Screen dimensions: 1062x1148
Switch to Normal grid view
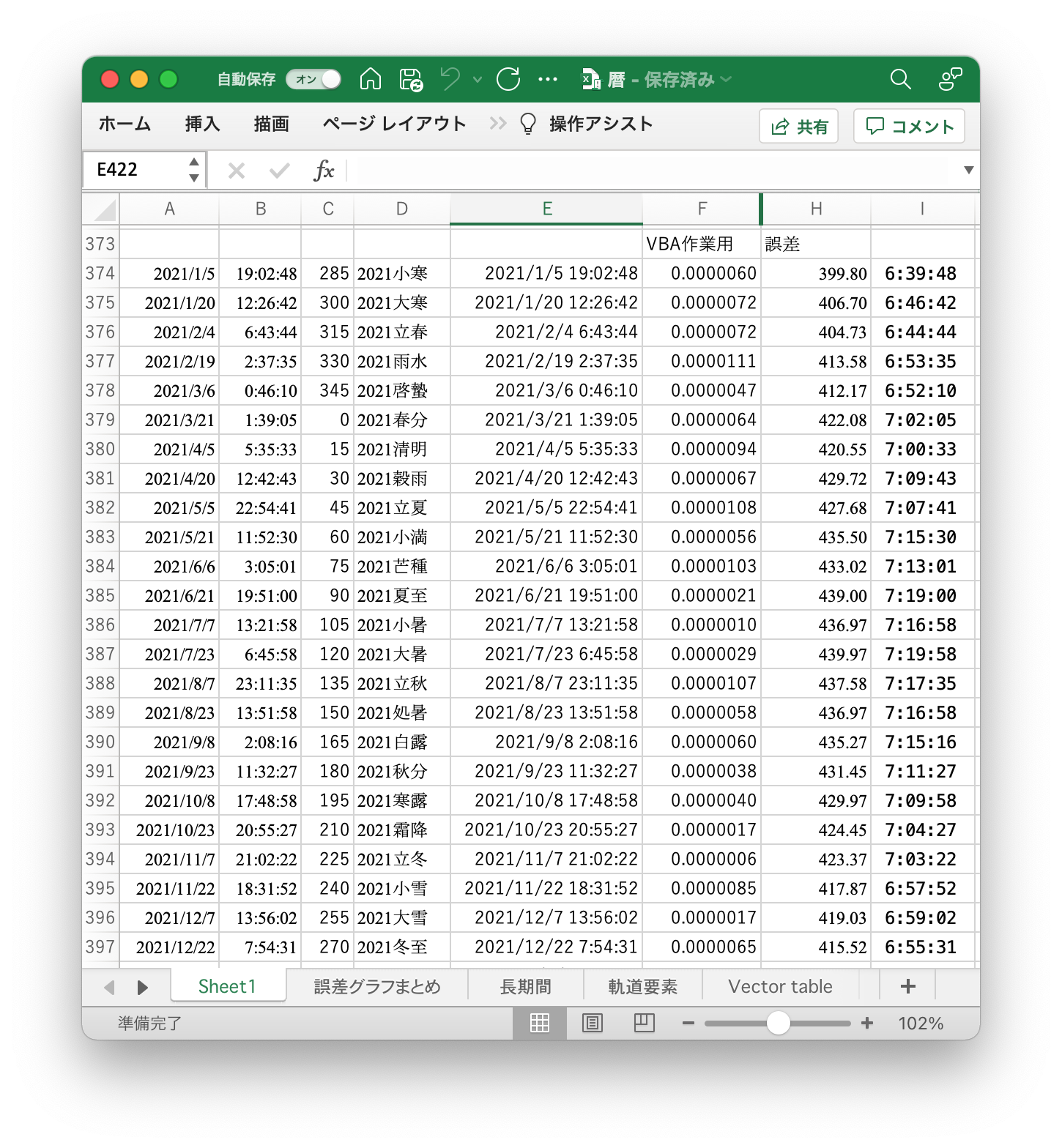pos(540,1023)
